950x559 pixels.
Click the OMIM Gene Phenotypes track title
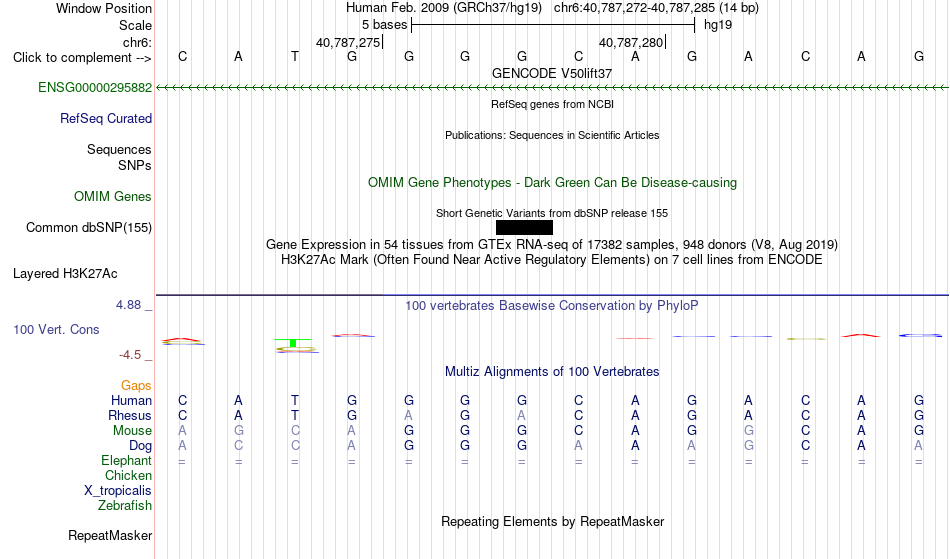tap(552, 182)
